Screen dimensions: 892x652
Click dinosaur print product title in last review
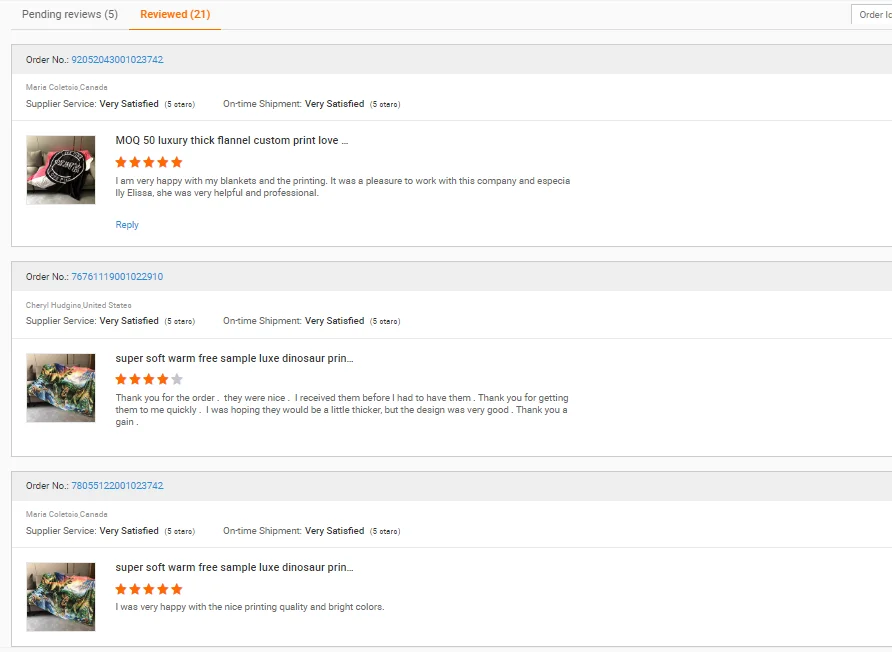(234, 567)
